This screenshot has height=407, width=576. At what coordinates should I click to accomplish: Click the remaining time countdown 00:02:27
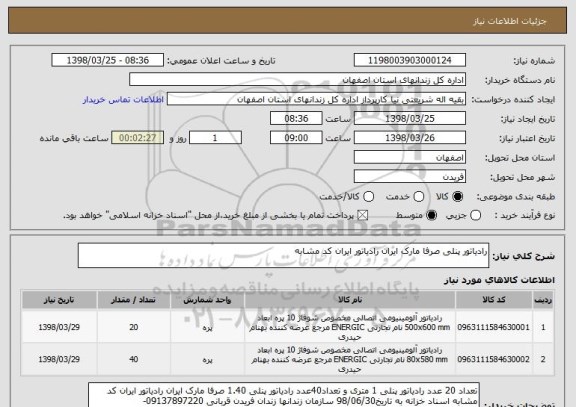pos(137,138)
